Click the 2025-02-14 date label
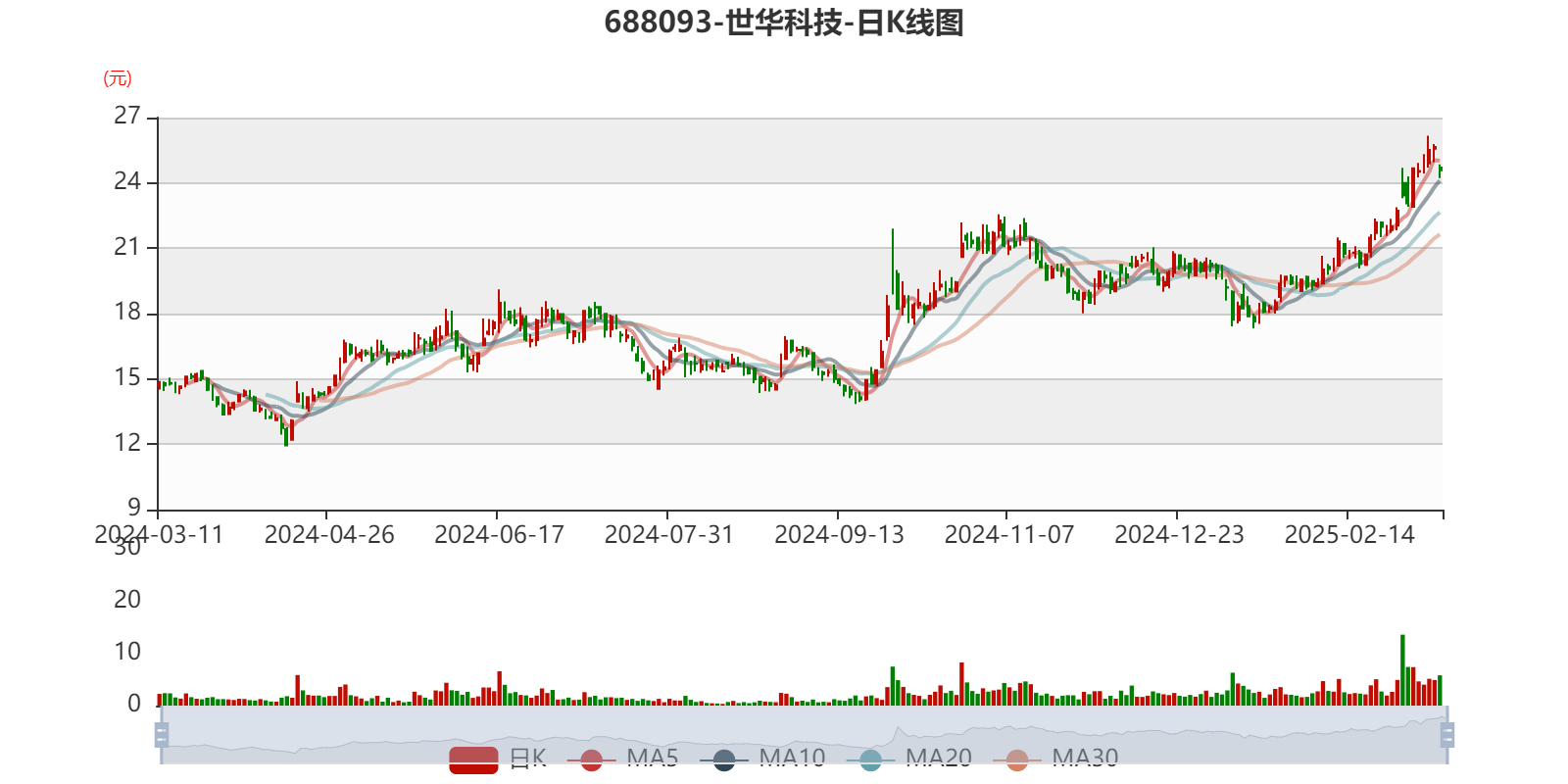1568x784 pixels. 1349,534
